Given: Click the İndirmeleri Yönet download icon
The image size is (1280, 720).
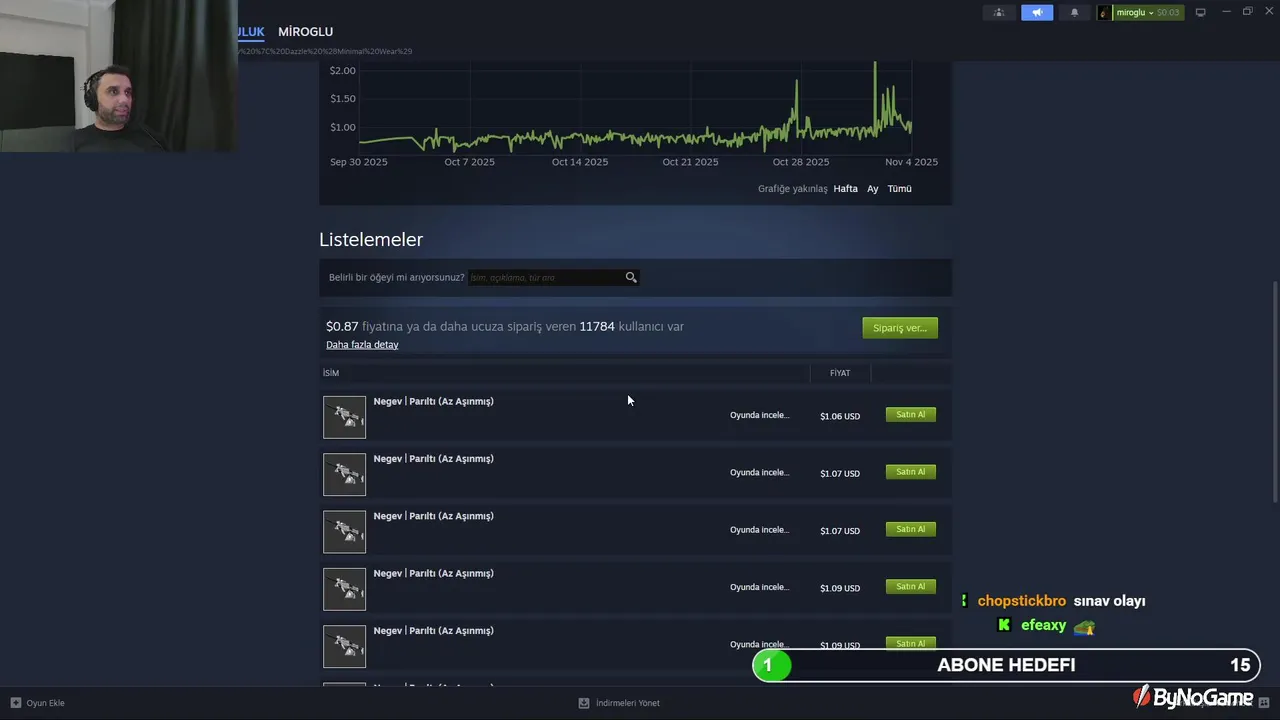Looking at the screenshot, I should (584, 703).
